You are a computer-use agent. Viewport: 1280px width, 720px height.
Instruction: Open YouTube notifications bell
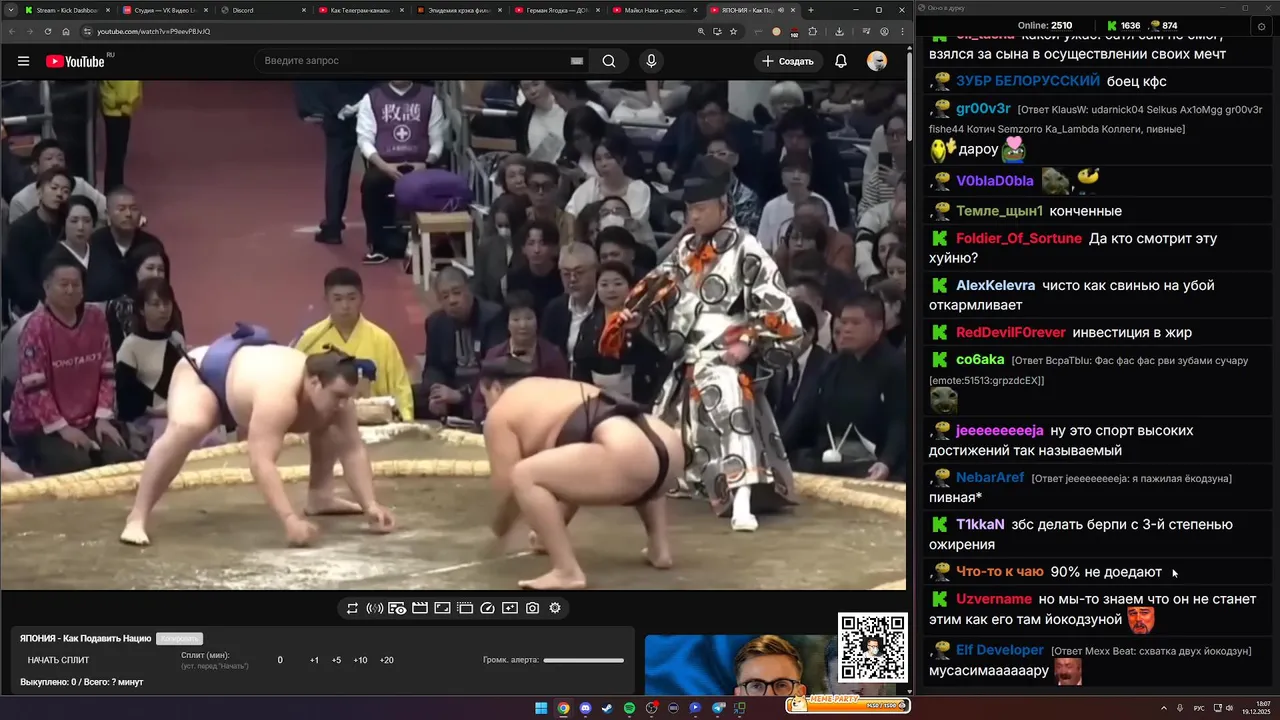tap(841, 61)
